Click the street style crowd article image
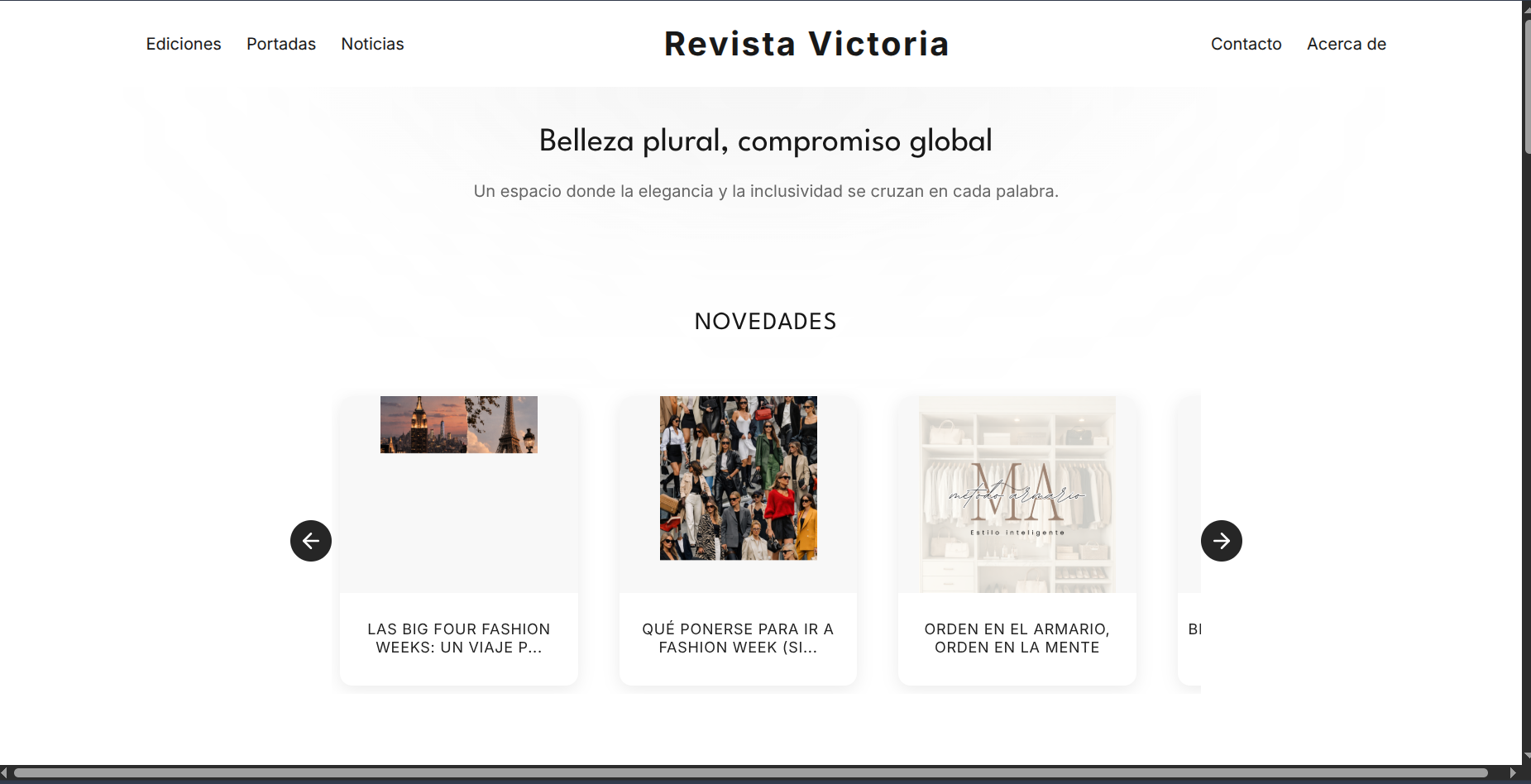The width and height of the screenshot is (1531, 784). (x=738, y=477)
